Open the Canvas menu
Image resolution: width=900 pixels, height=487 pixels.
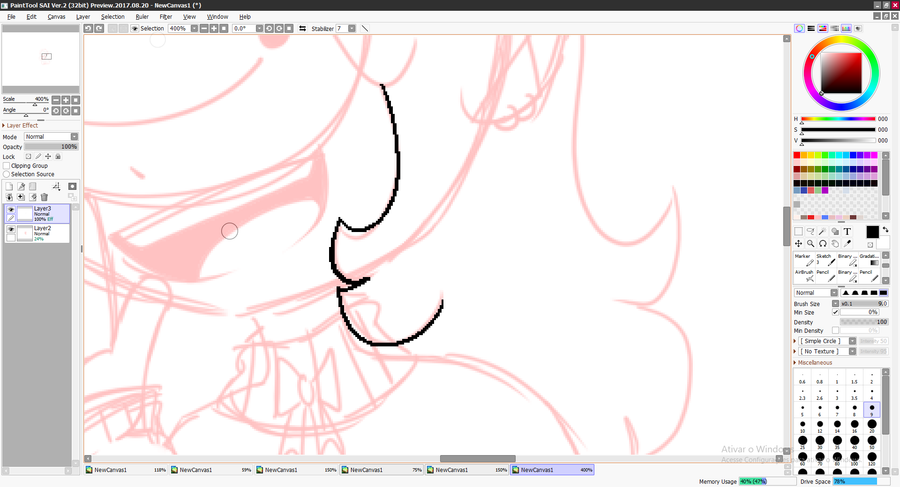point(56,17)
